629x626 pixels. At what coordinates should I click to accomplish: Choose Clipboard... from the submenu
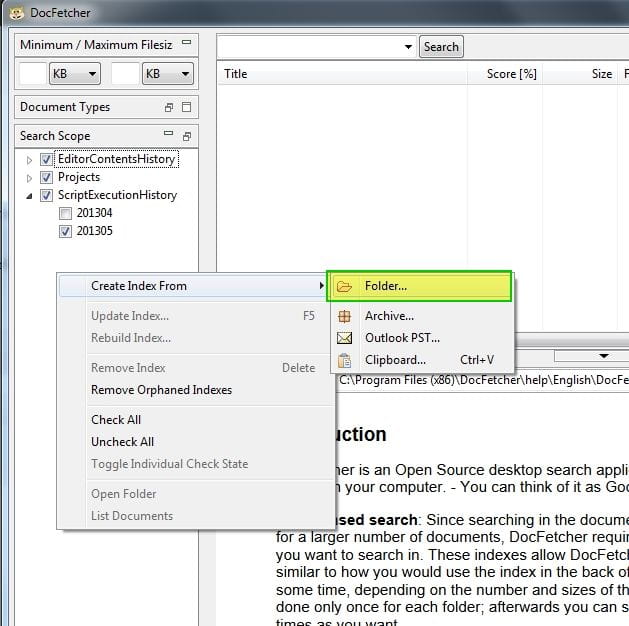[x=422, y=360]
